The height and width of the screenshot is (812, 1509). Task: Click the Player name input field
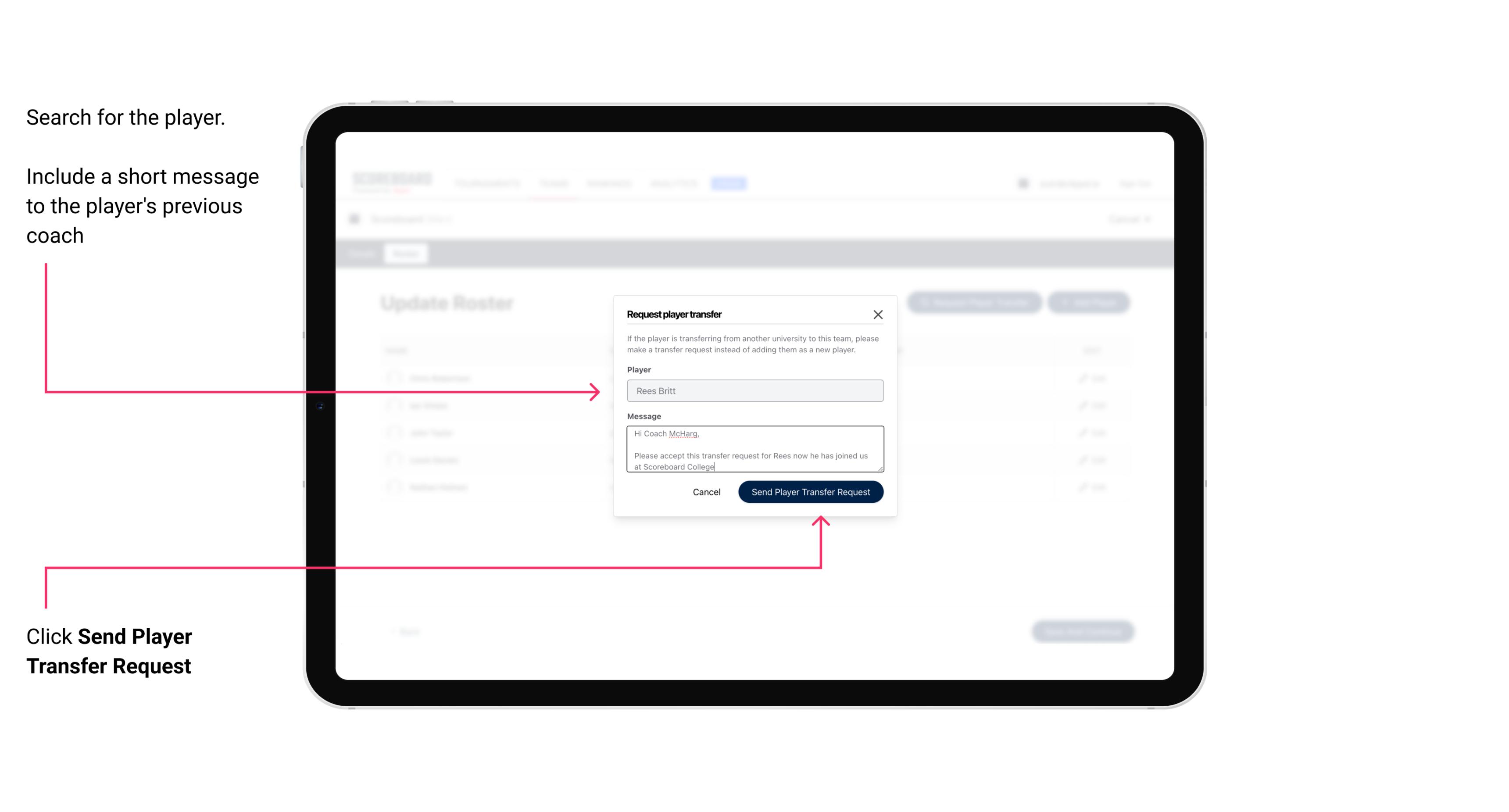pos(753,391)
